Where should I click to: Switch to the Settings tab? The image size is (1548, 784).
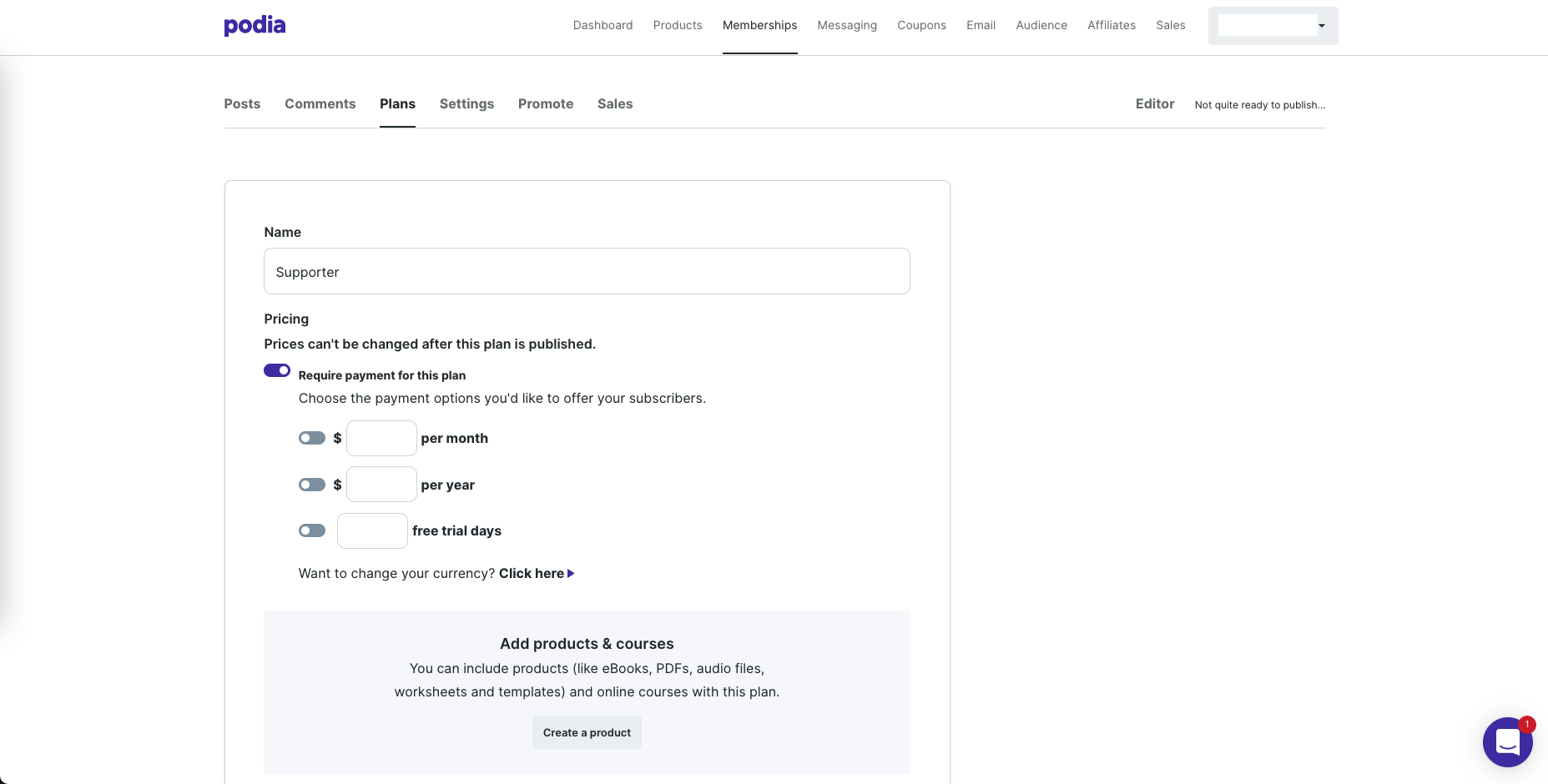(466, 103)
